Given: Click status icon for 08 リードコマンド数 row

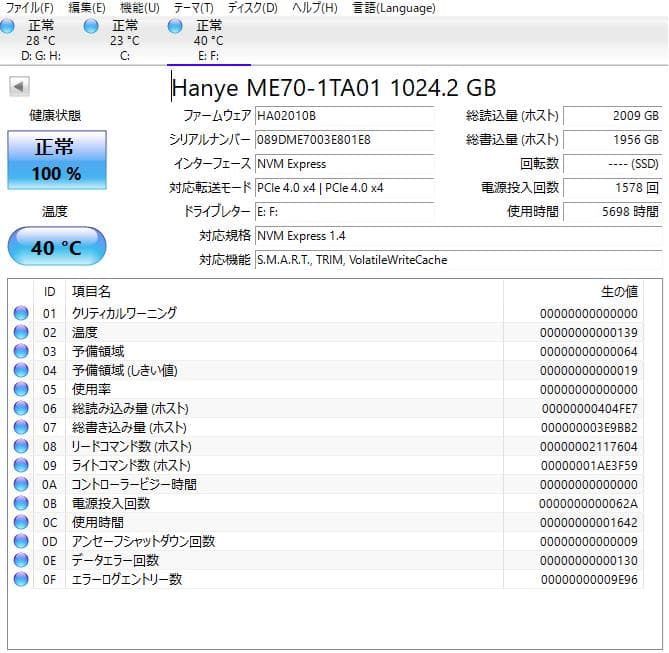Looking at the screenshot, I should coord(21,446).
